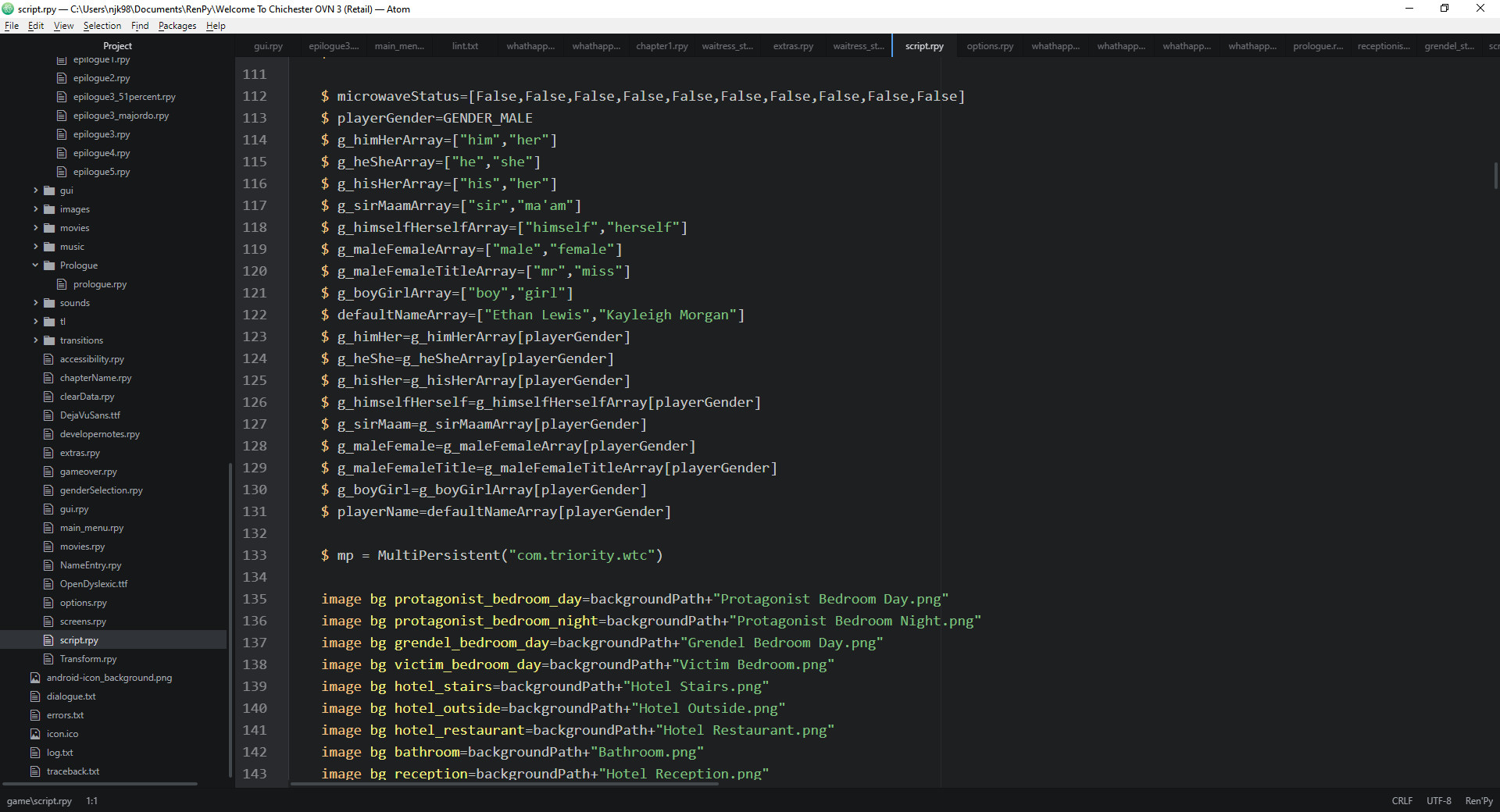Expand the transitions folder

34,340
